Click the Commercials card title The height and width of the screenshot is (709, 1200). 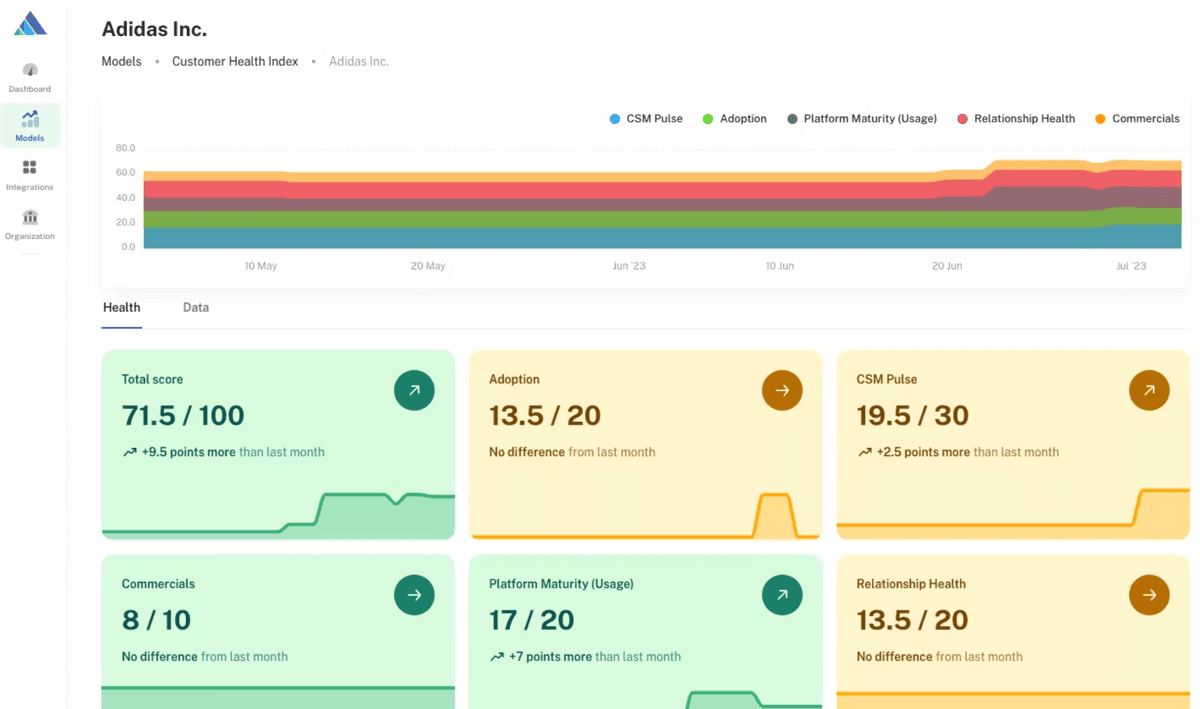point(158,584)
